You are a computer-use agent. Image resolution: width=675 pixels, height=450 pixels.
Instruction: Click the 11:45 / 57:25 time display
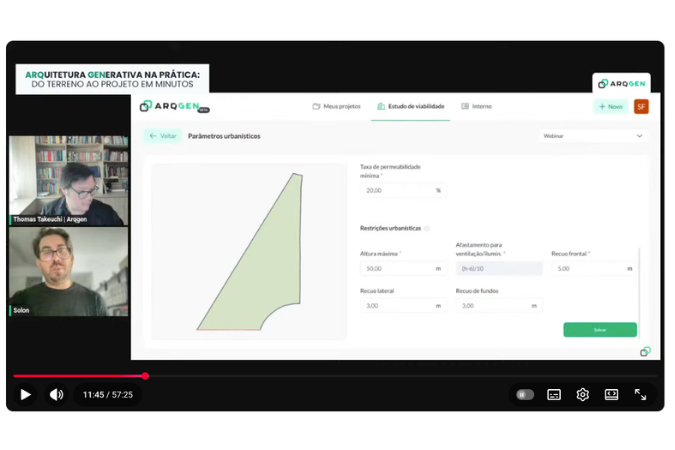[108, 395]
